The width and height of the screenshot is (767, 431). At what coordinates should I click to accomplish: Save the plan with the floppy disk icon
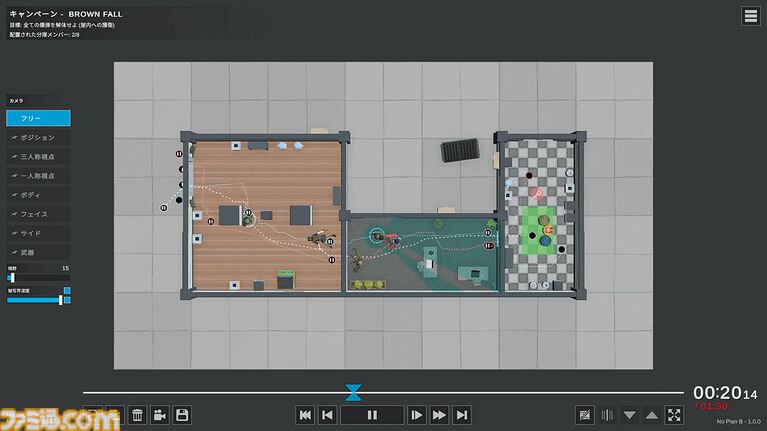182,415
